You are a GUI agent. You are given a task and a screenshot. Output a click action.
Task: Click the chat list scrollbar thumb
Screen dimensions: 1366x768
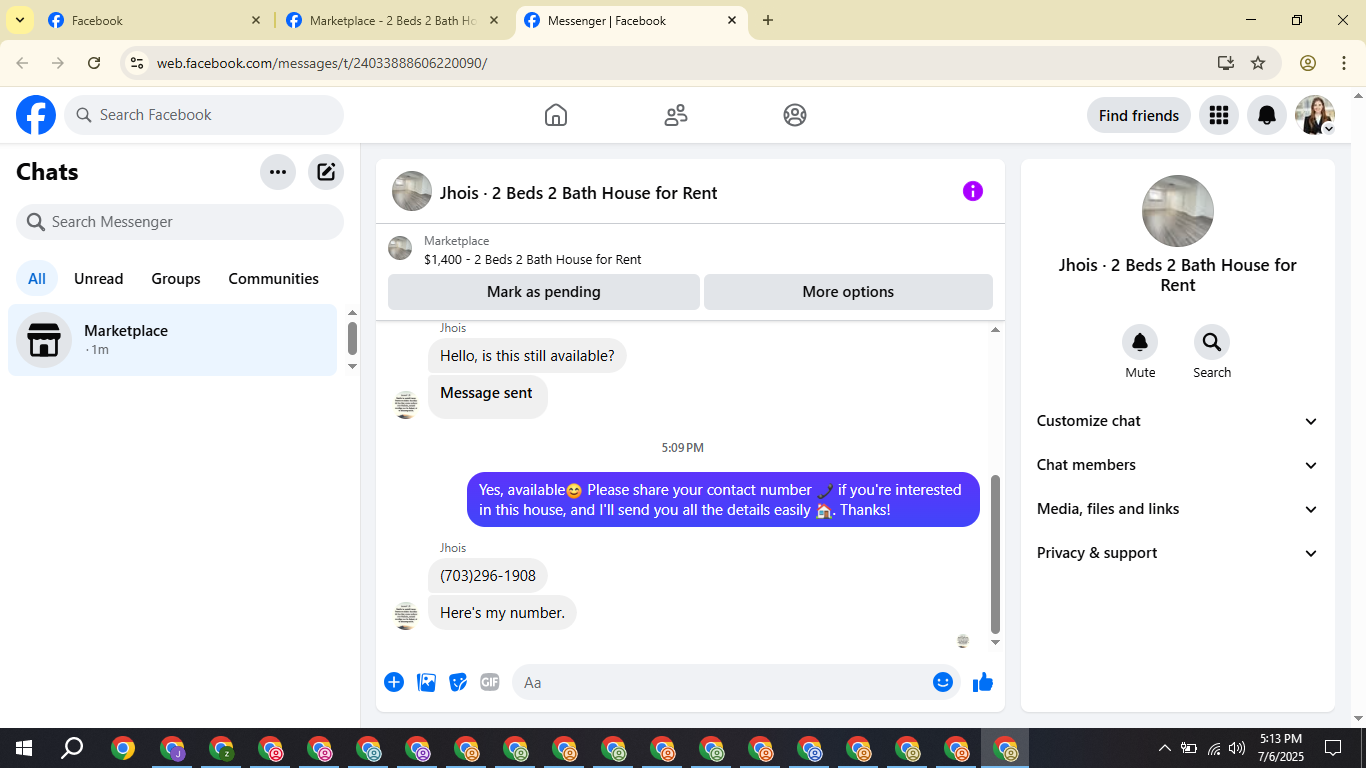pyautogui.click(x=352, y=338)
